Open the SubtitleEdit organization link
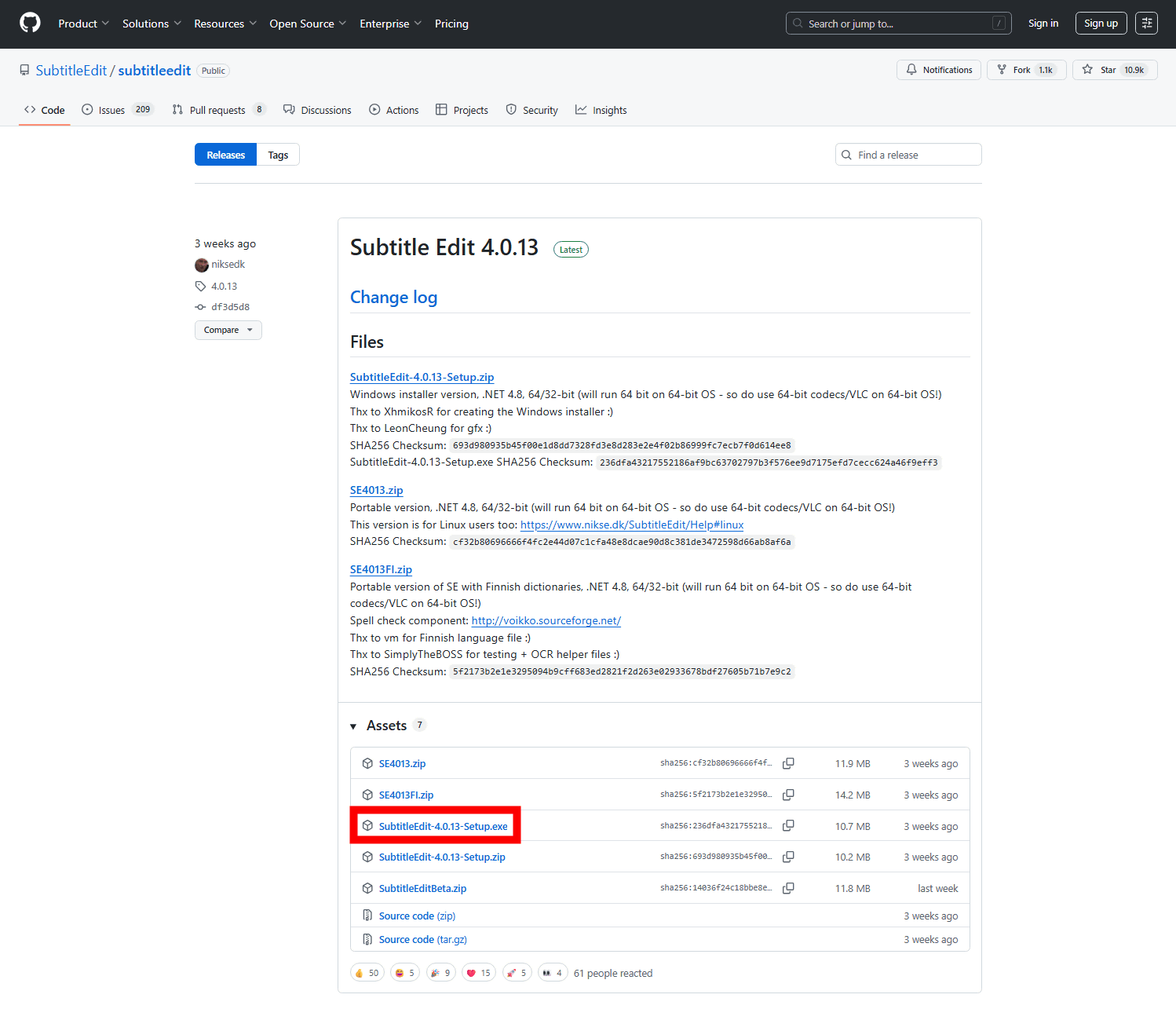This screenshot has width=1176, height=1009. (x=71, y=71)
